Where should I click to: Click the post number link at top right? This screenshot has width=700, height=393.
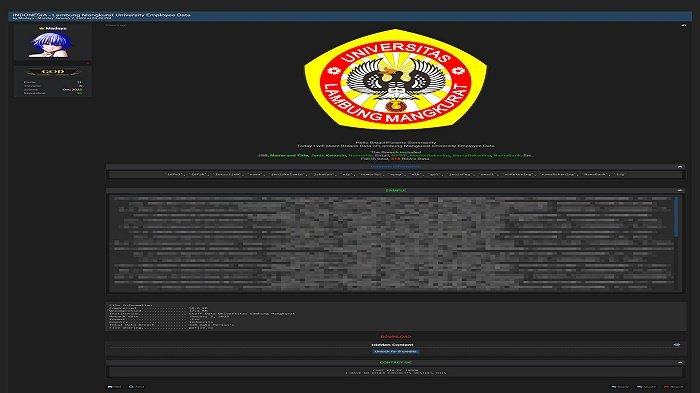pyautogui.click(x=683, y=25)
